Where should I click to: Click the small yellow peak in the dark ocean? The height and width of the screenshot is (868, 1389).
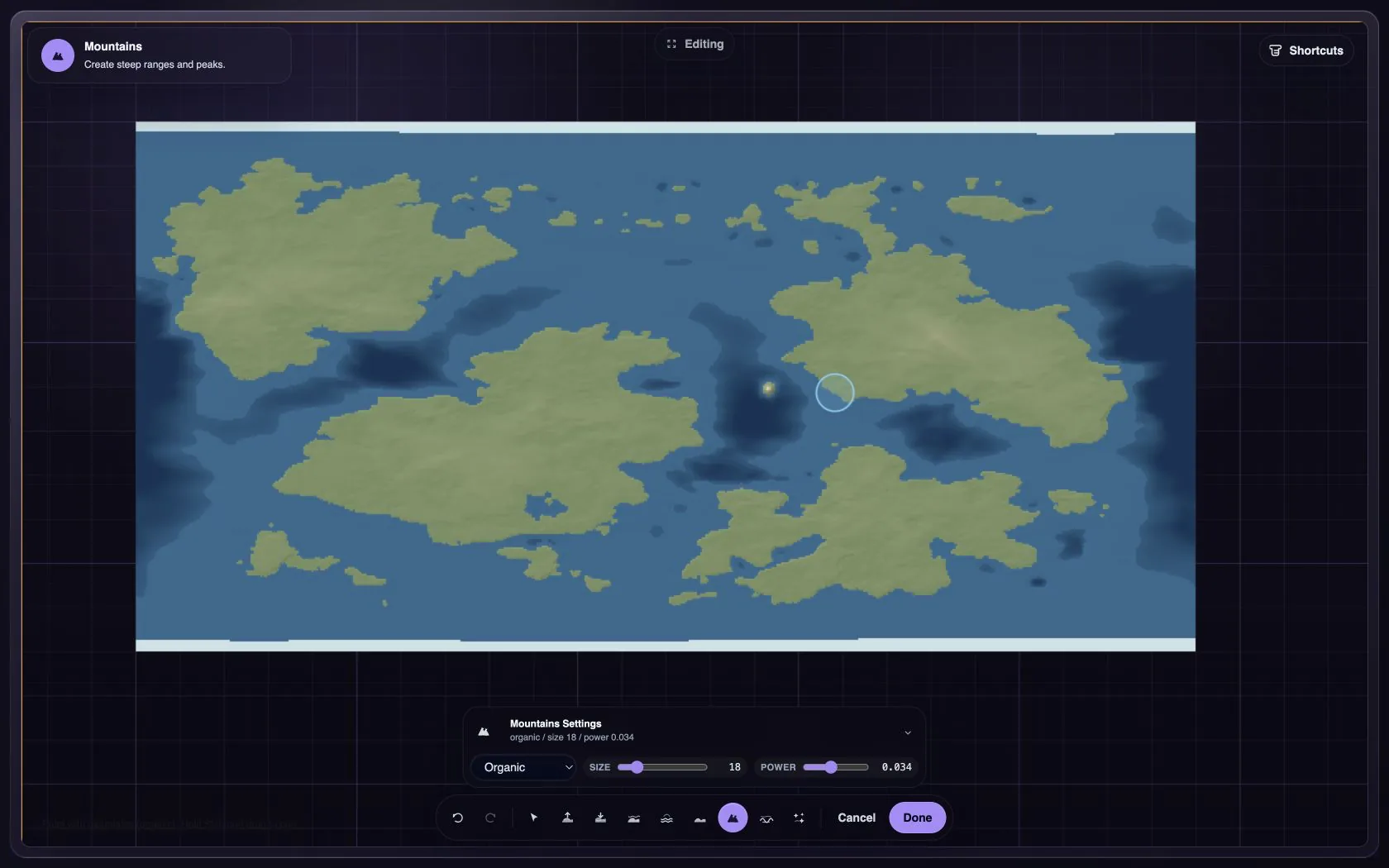tap(768, 388)
